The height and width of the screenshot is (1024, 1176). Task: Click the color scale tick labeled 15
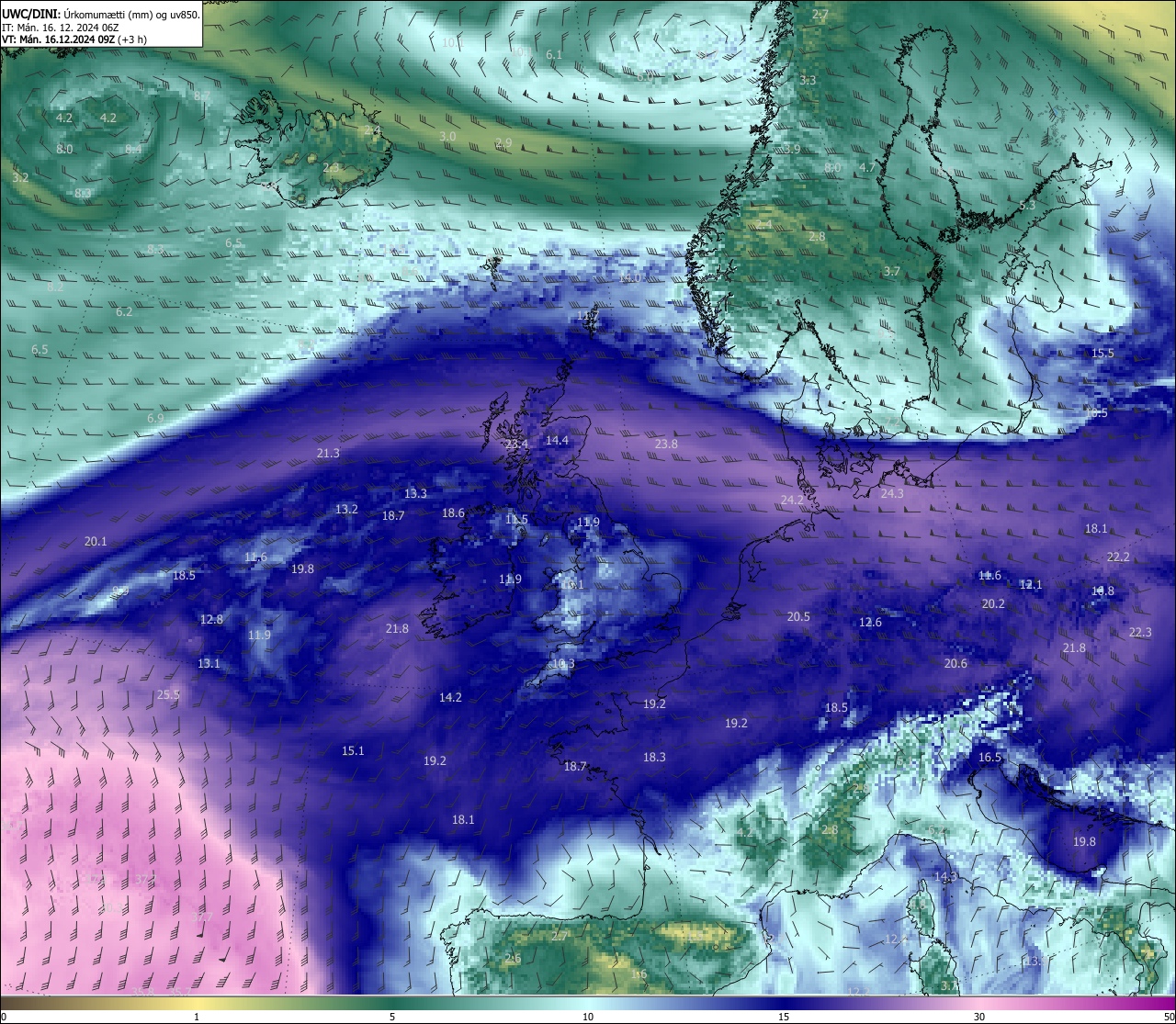click(784, 1017)
